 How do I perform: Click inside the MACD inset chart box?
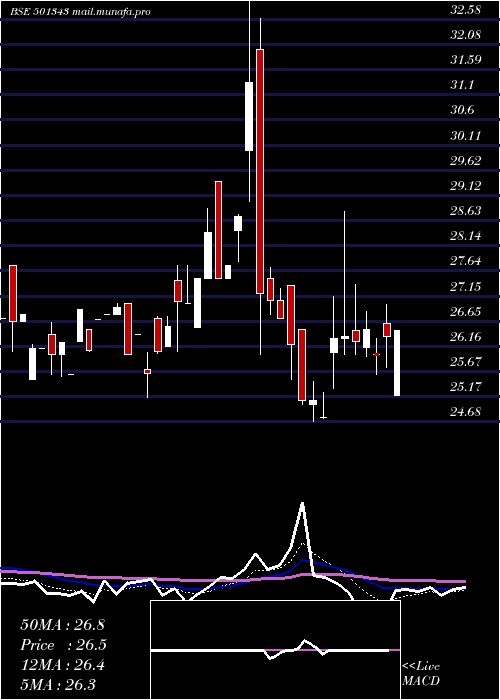pyautogui.click(x=275, y=650)
